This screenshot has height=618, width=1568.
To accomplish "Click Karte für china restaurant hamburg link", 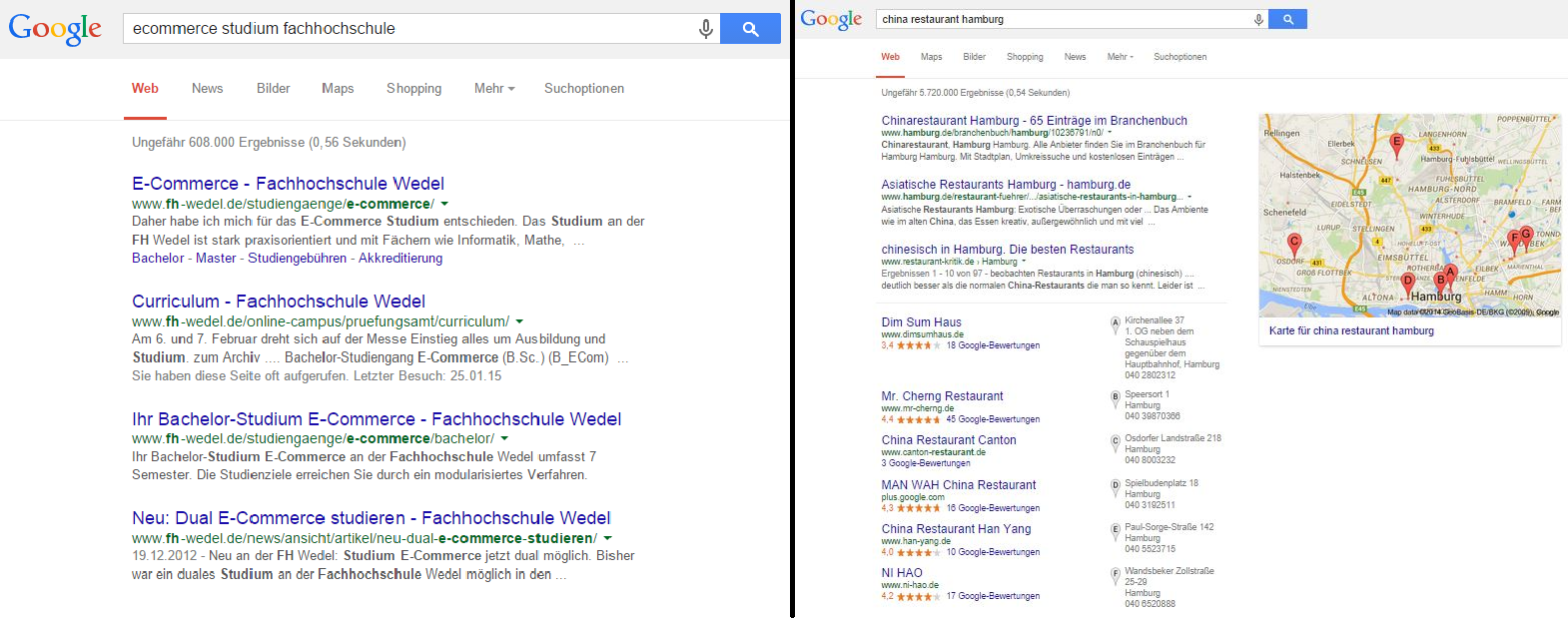I will pos(1351,331).
